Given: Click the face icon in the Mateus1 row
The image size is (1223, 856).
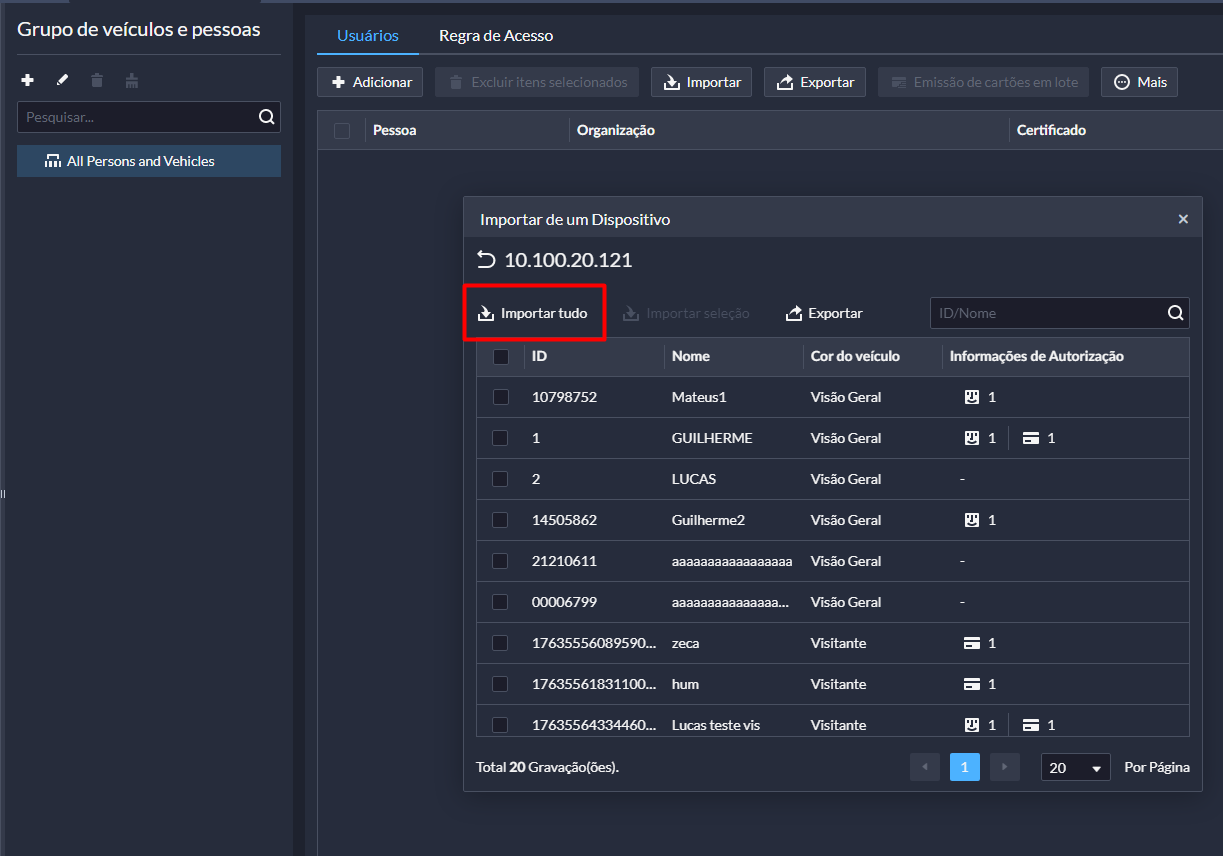Looking at the screenshot, I should tap(971, 397).
